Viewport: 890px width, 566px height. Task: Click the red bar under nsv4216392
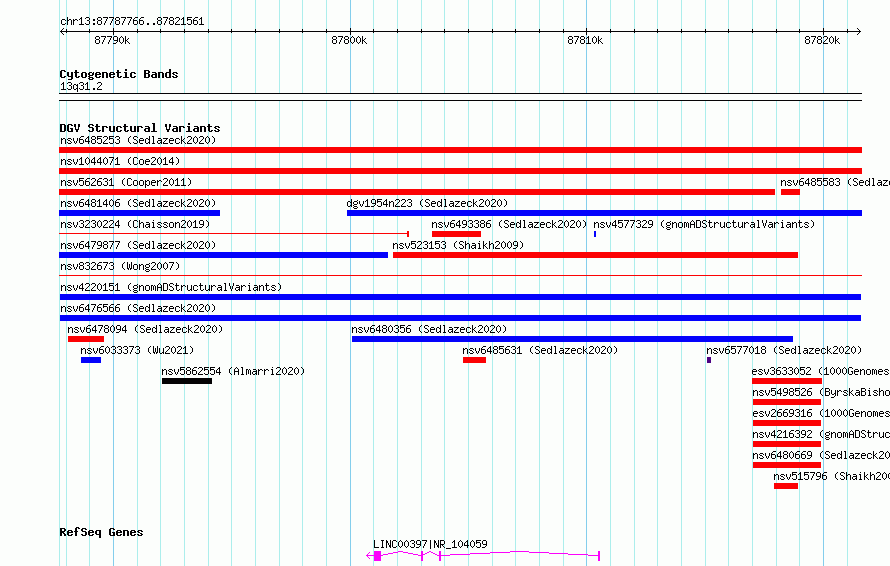[787, 444]
